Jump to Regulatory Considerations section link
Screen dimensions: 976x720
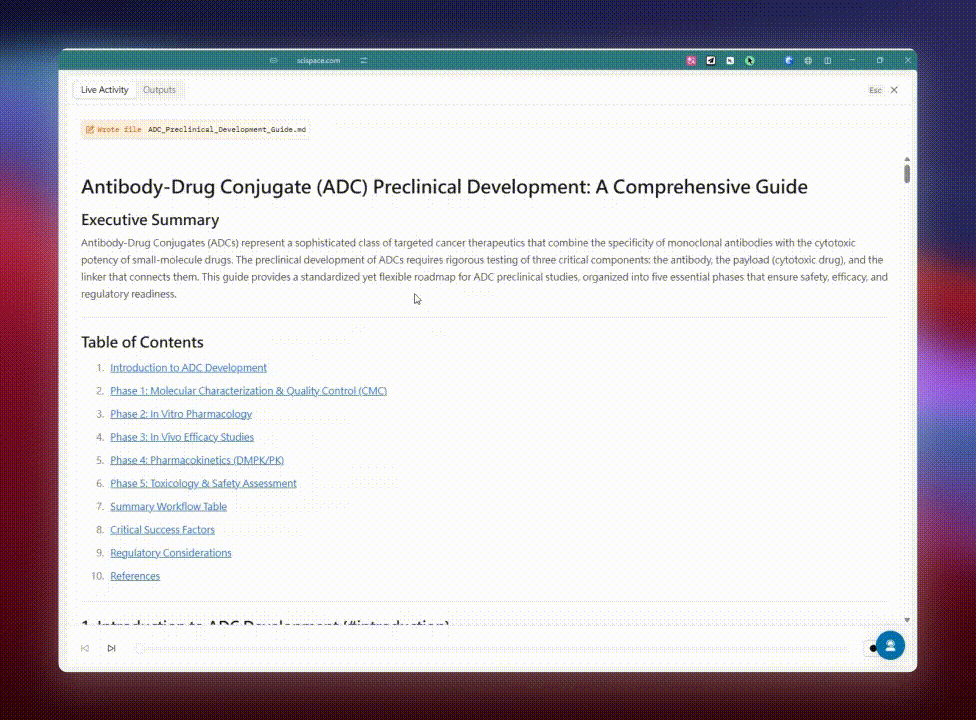coord(171,553)
